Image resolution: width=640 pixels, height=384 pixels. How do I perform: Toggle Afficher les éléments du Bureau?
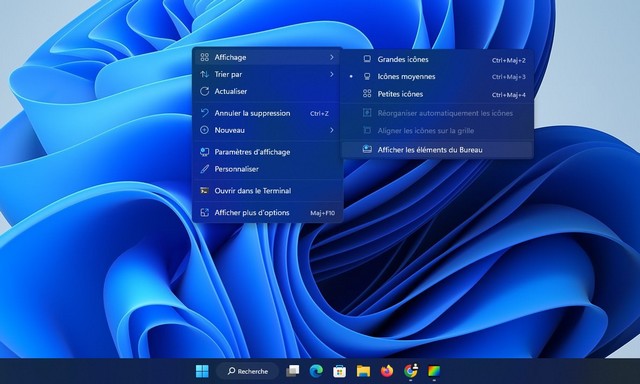[437, 150]
